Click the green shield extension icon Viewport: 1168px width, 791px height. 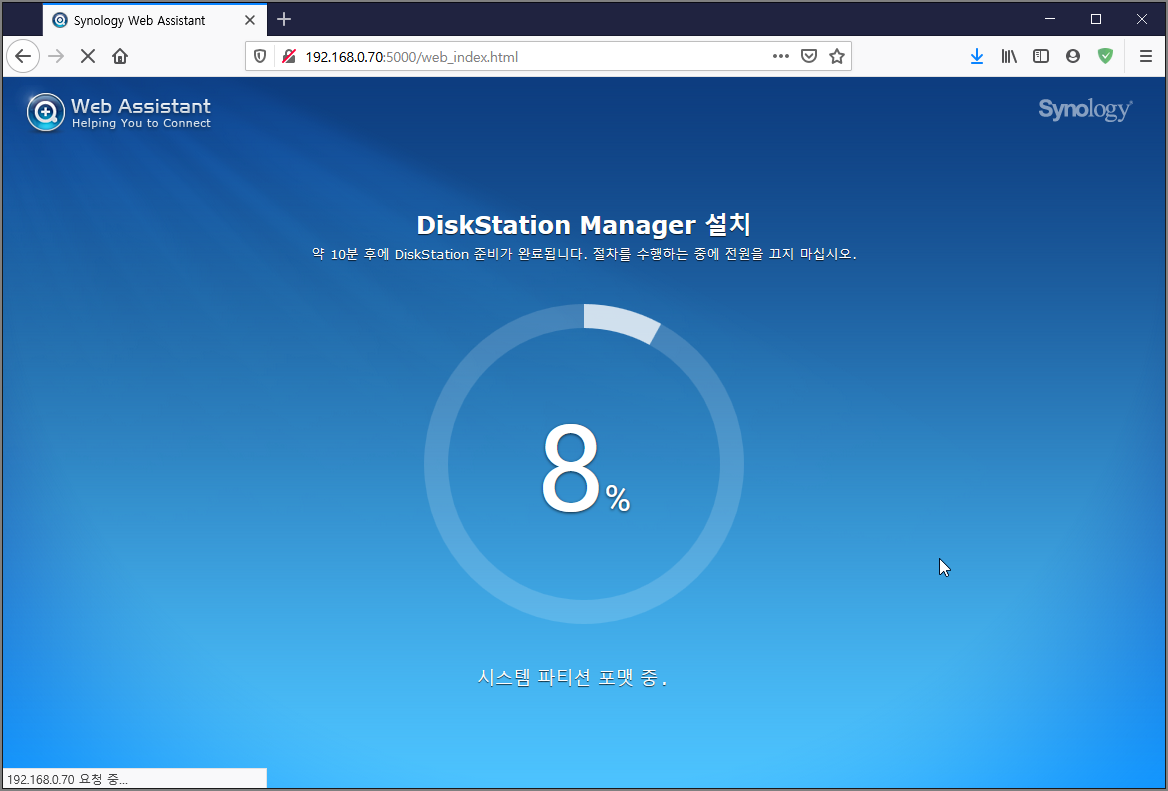click(1105, 57)
